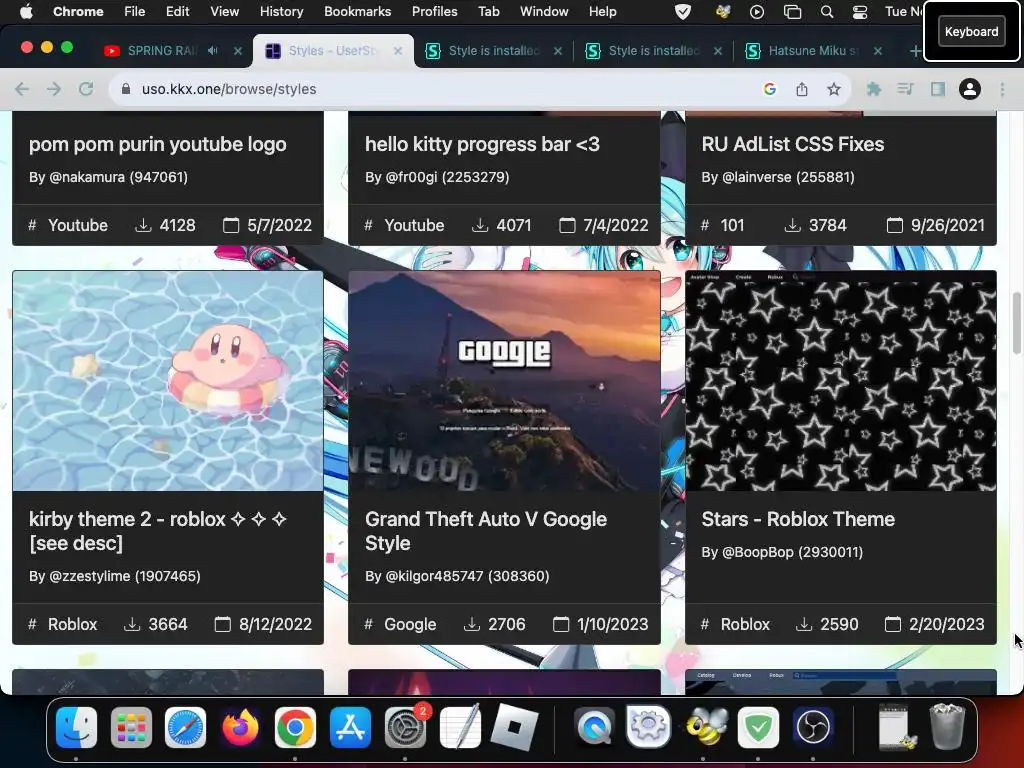The height and width of the screenshot is (768, 1024).
Task: Bookmark this page with the star icon
Action: (x=834, y=89)
